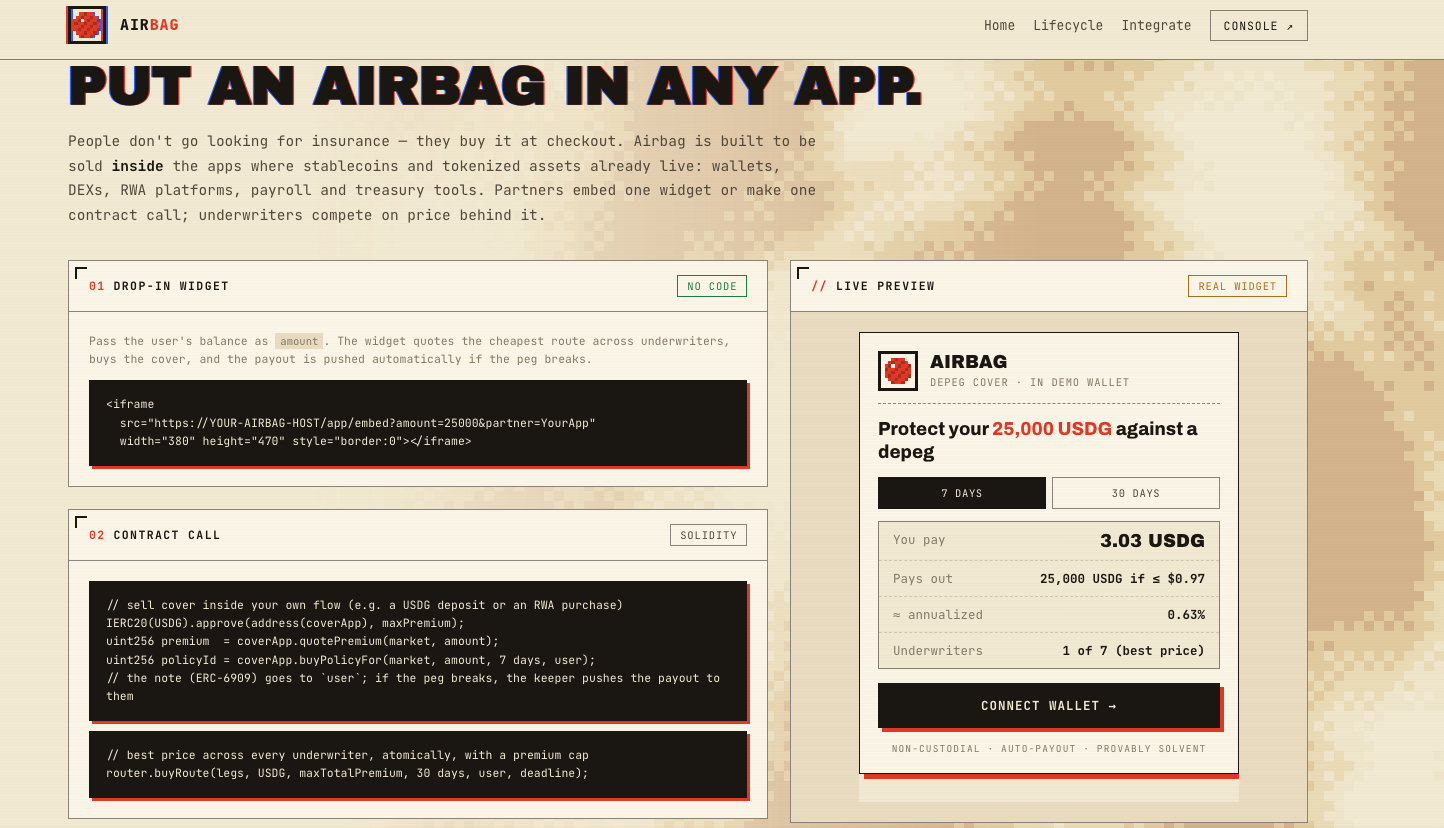Click '1 of 7 (best price)' underwriters value

1134,651
